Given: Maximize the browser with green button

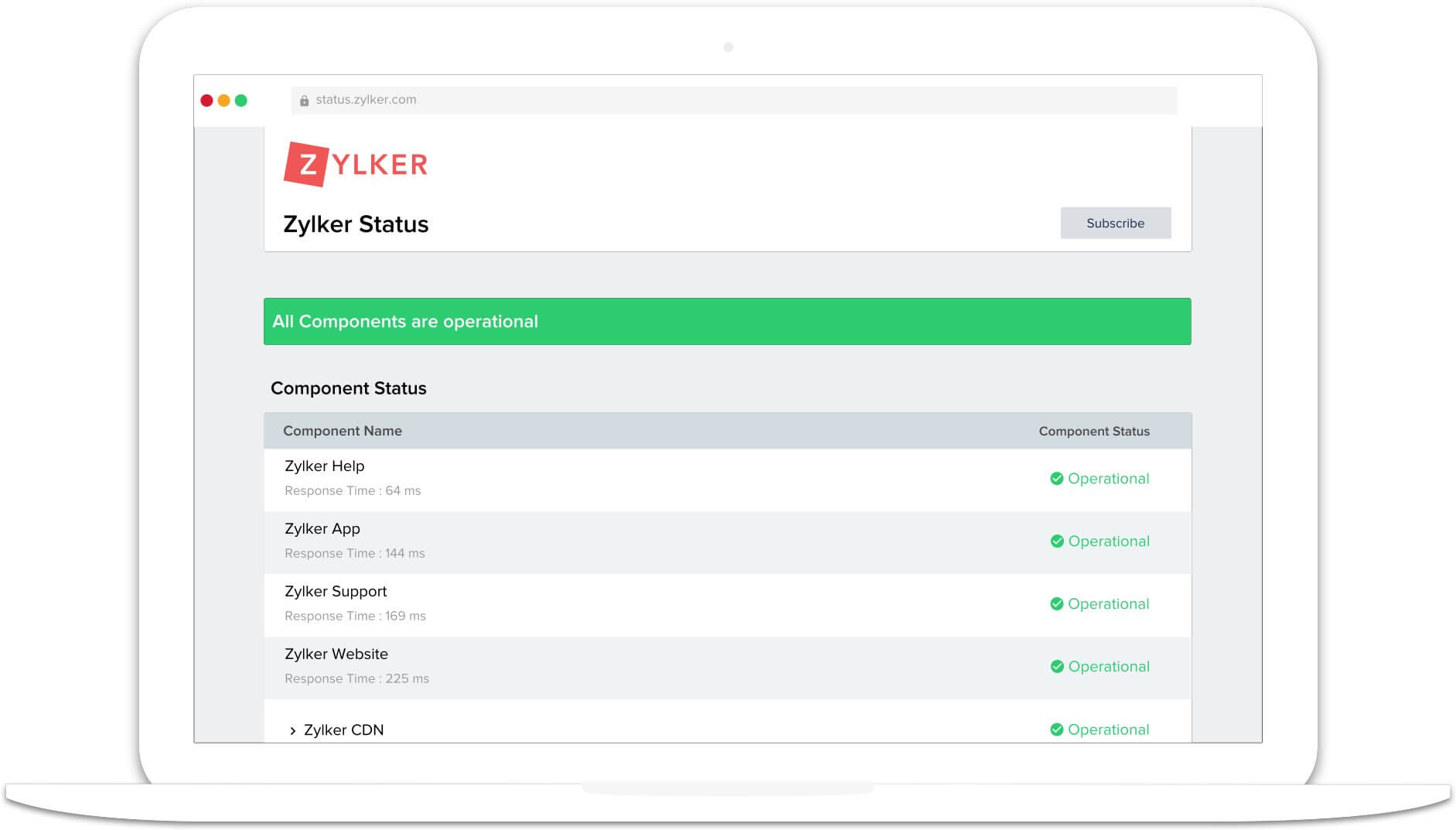Looking at the screenshot, I should [240, 101].
